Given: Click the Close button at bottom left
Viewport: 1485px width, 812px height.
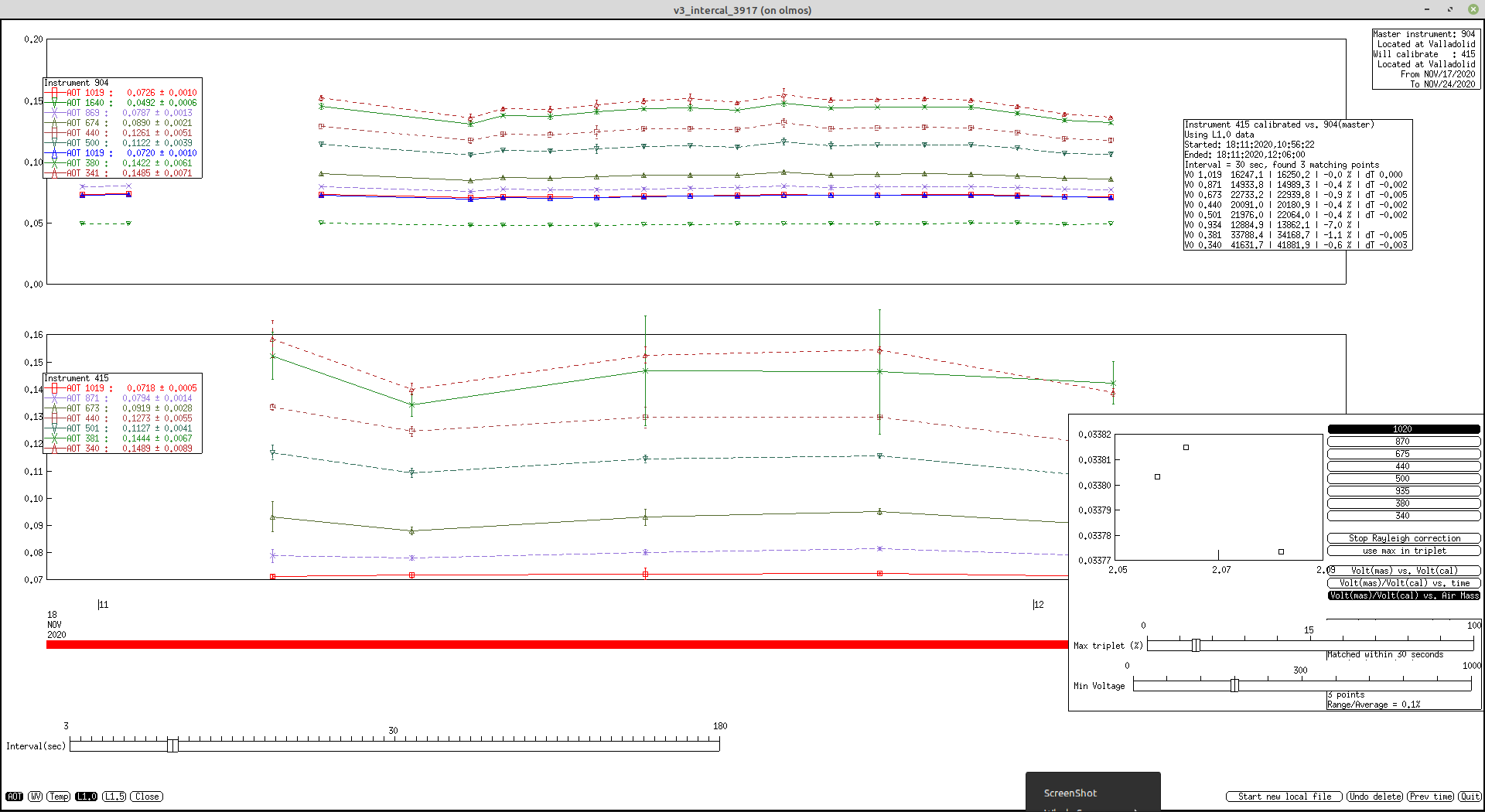Looking at the screenshot, I should pos(147,797).
